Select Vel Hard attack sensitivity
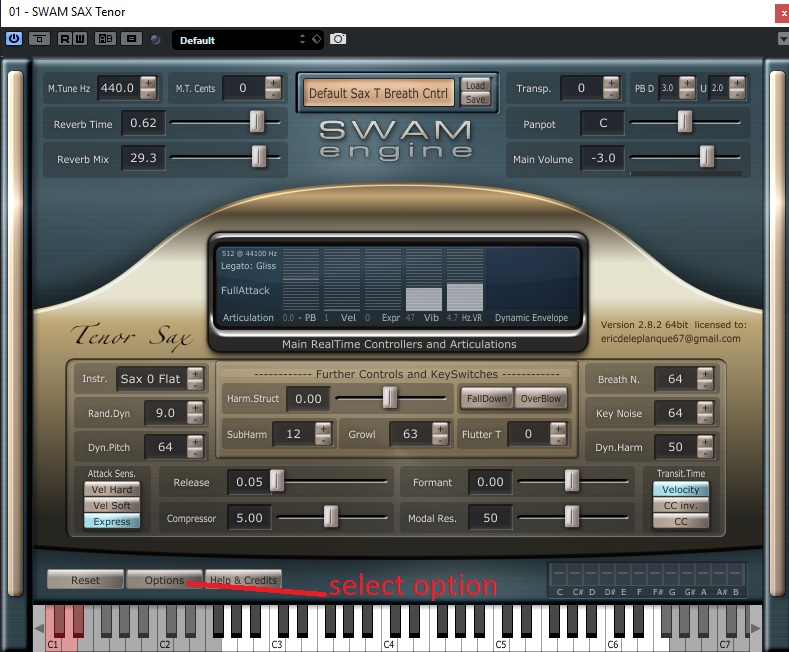789x652 pixels. click(112, 490)
